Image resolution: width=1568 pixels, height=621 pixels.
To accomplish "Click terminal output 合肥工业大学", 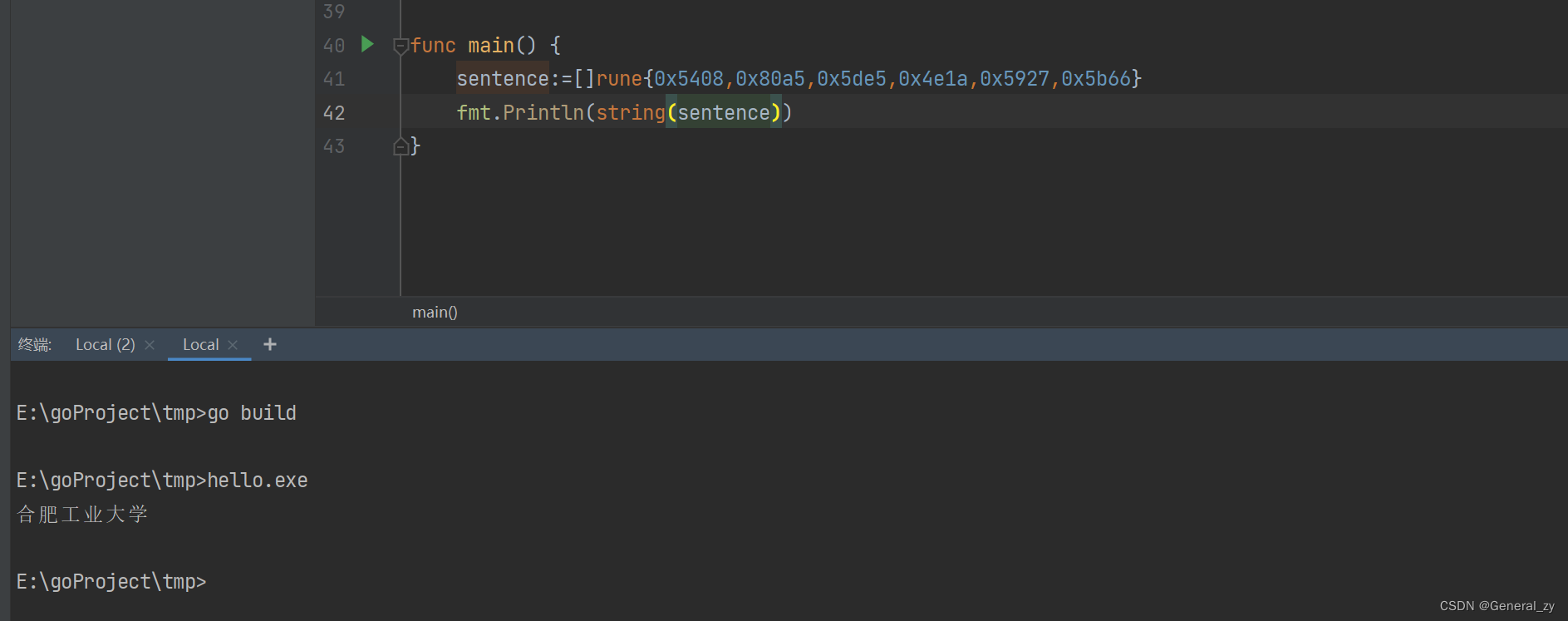I will [x=82, y=515].
